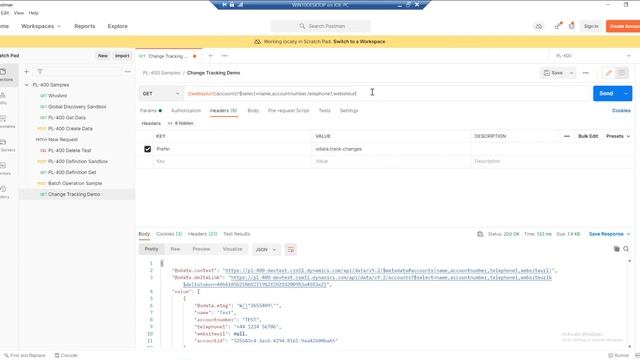Click the sync cloud icon in header

click(x=539, y=26)
